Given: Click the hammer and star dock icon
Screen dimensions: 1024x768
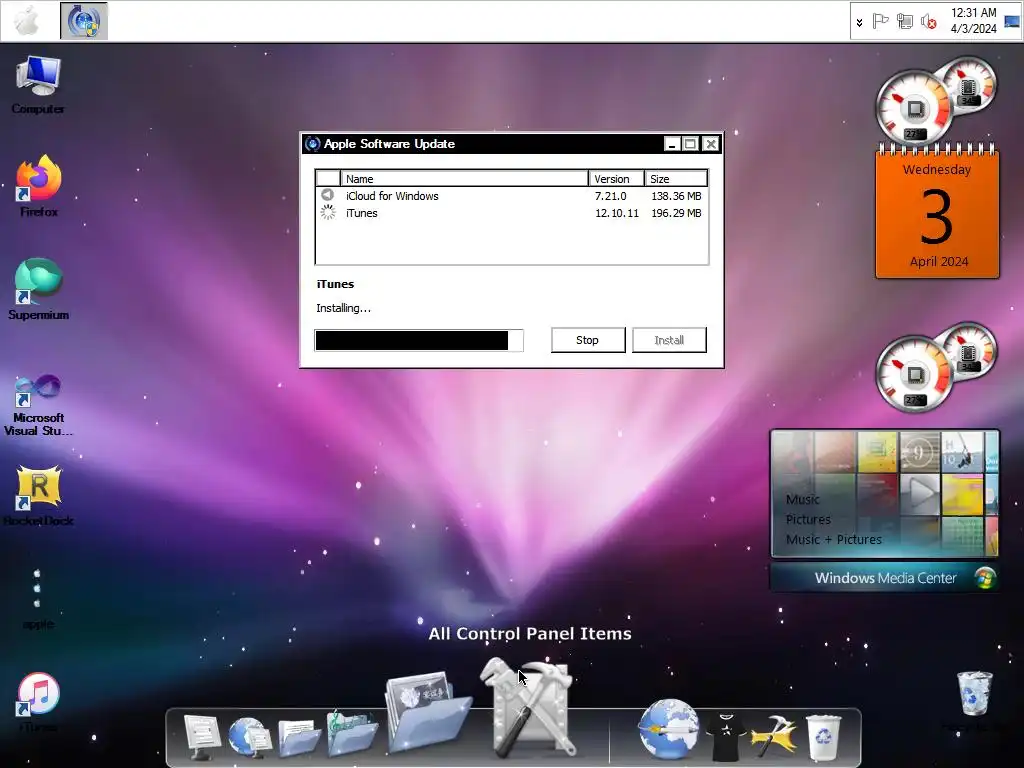Looking at the screenshot, I should click(774, 738).
